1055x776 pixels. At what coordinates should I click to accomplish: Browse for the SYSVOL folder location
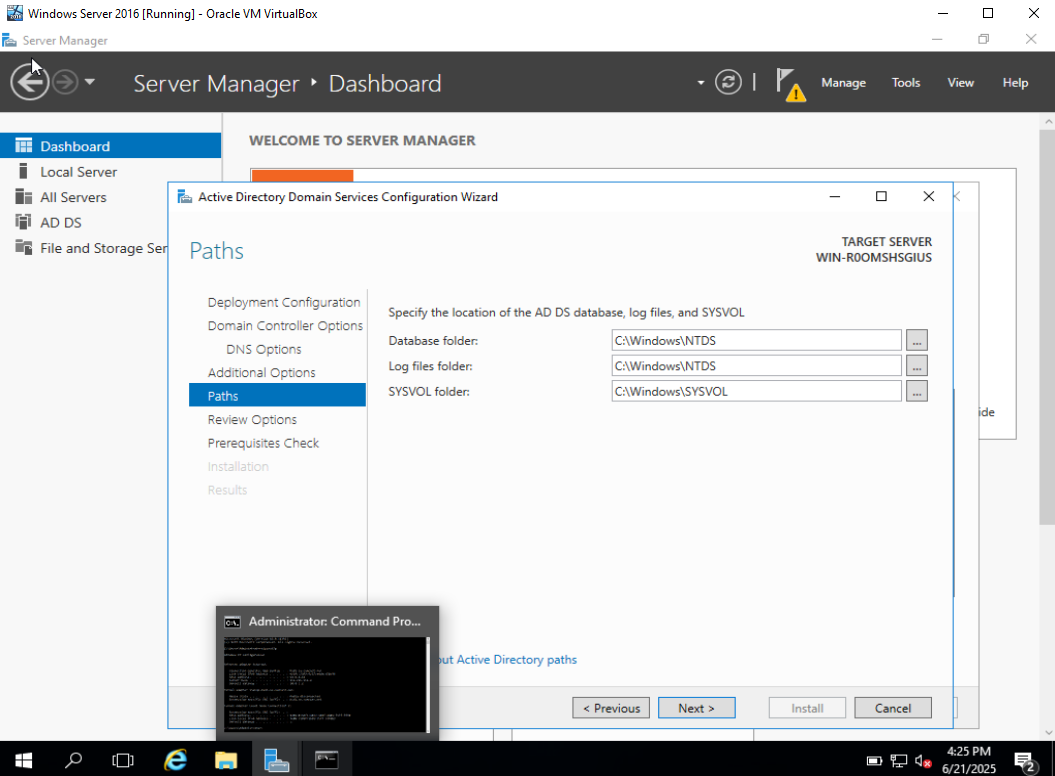tap(916, 391)
